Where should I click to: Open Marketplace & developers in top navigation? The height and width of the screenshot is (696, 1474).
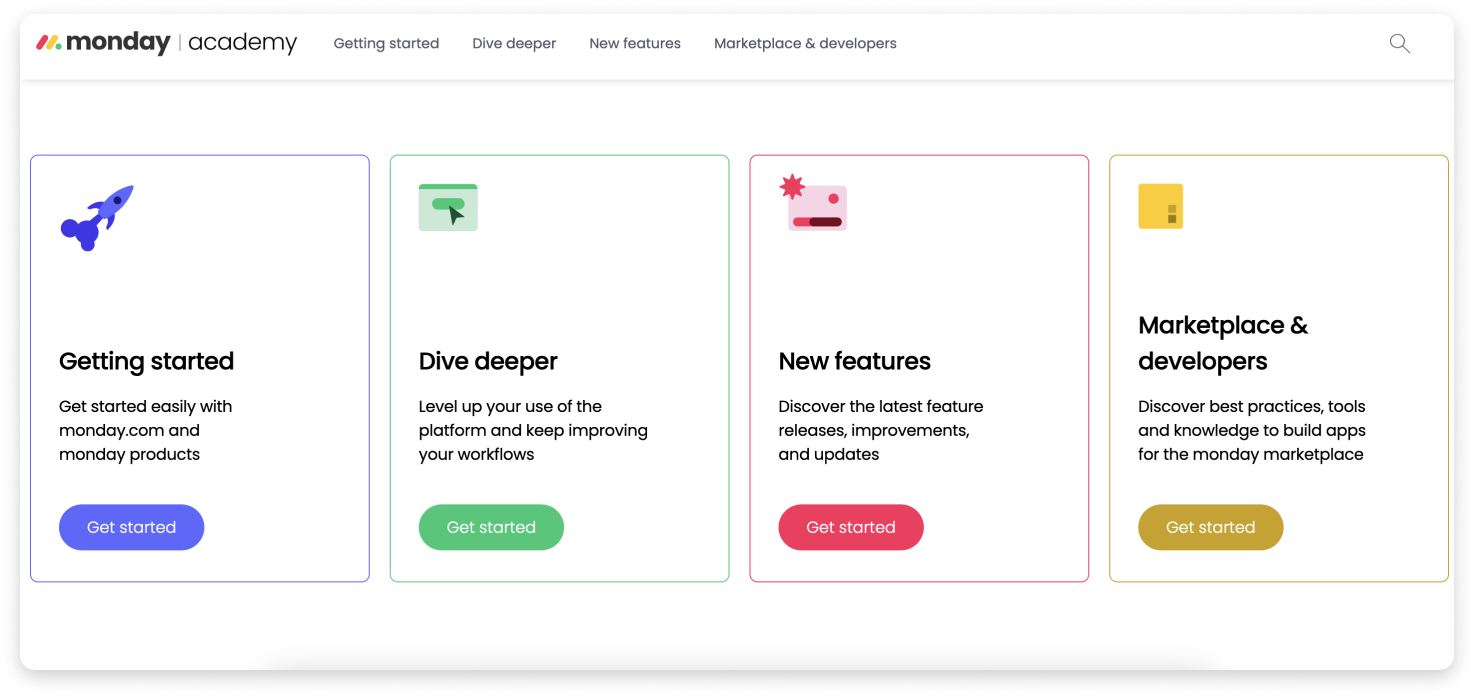805,43
